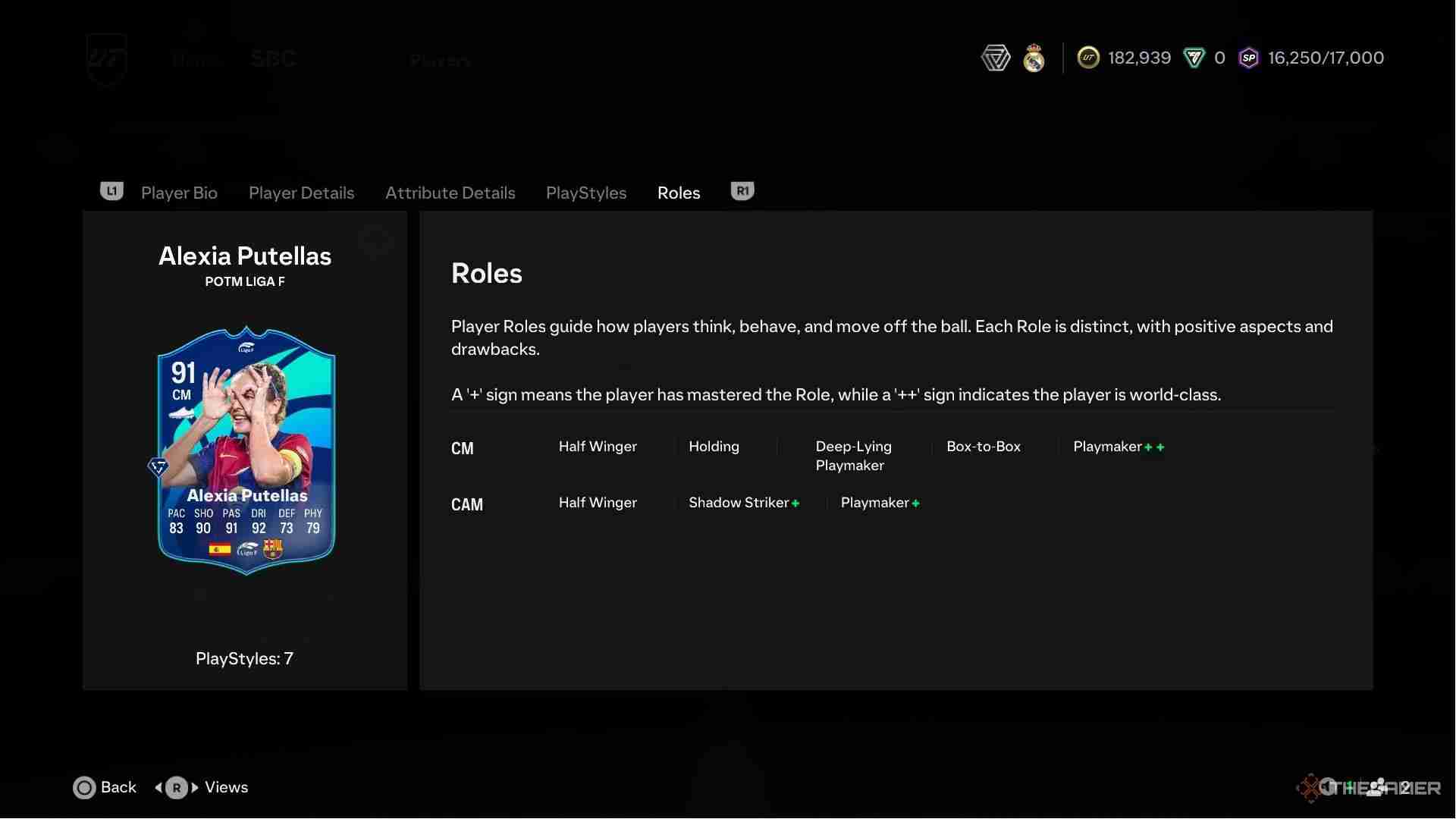
Task: Switch to the PlayStyles tab
Action: pos(586,193)
